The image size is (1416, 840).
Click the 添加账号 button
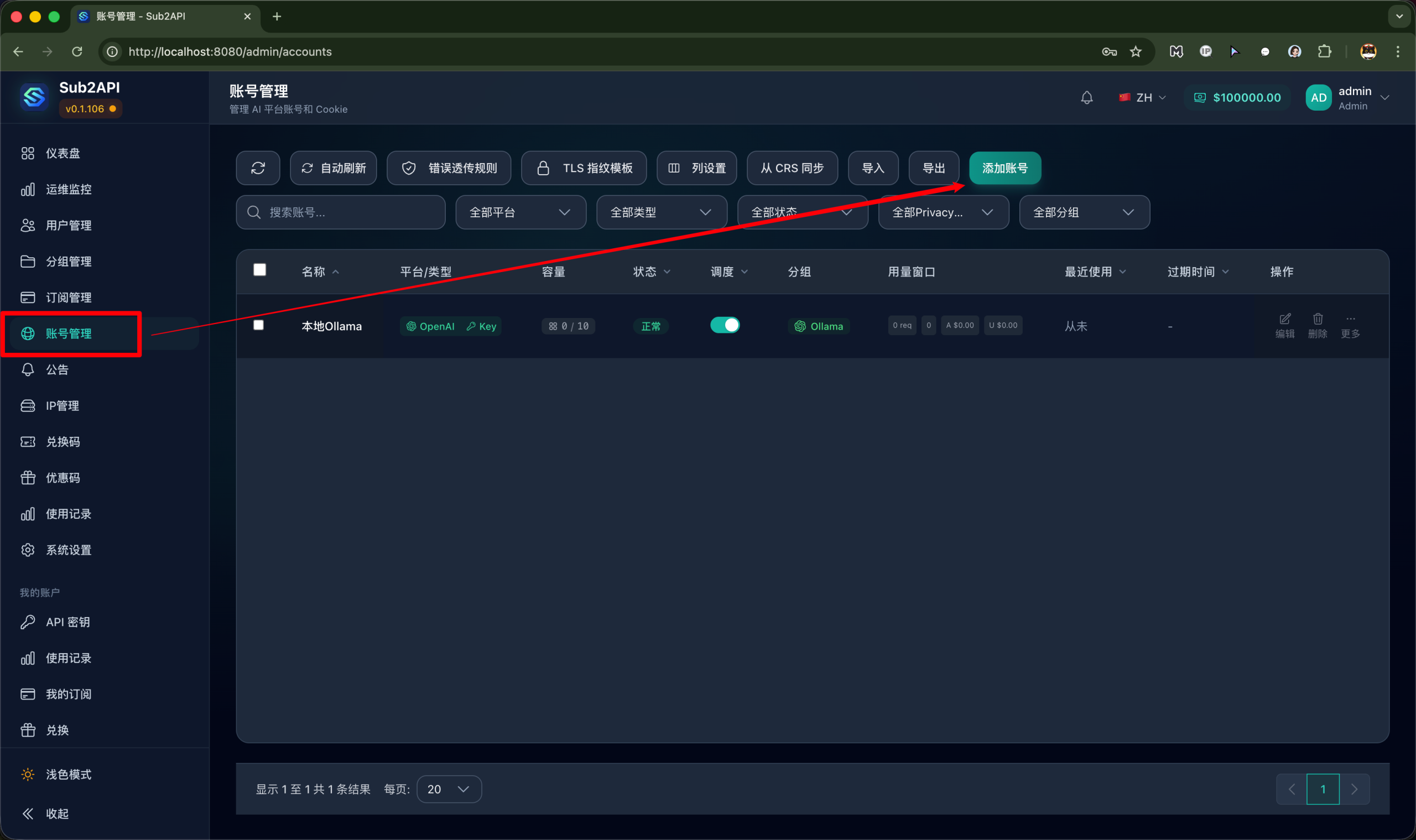point(1004,168)
